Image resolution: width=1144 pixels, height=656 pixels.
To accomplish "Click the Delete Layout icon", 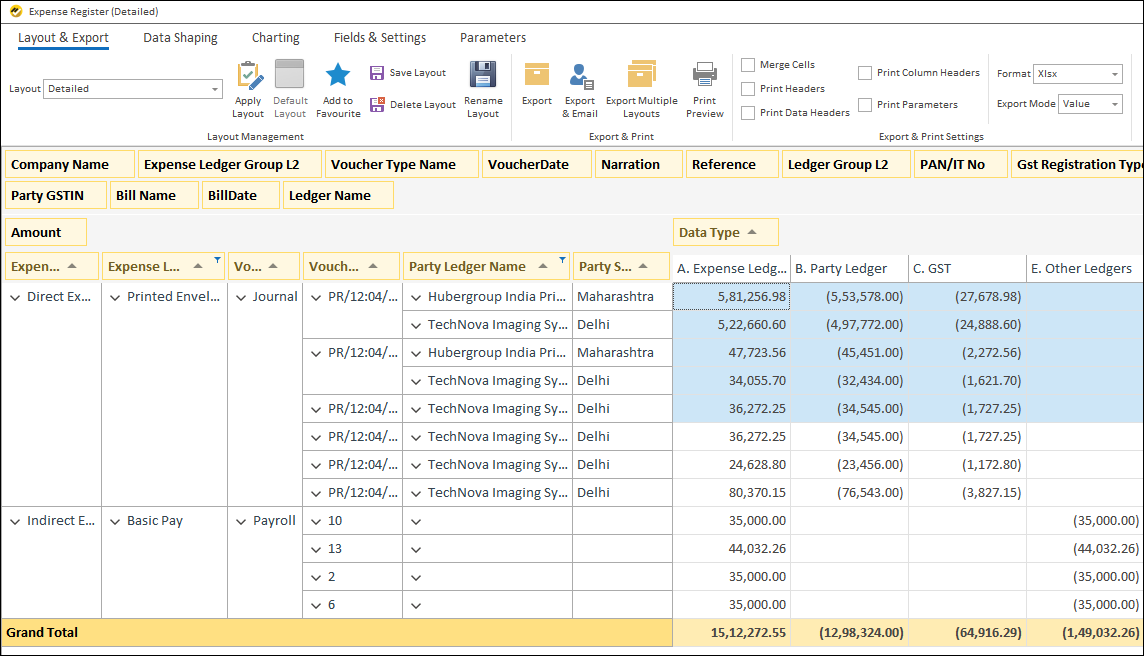I will pyautogui.click(x=377, y=105).
